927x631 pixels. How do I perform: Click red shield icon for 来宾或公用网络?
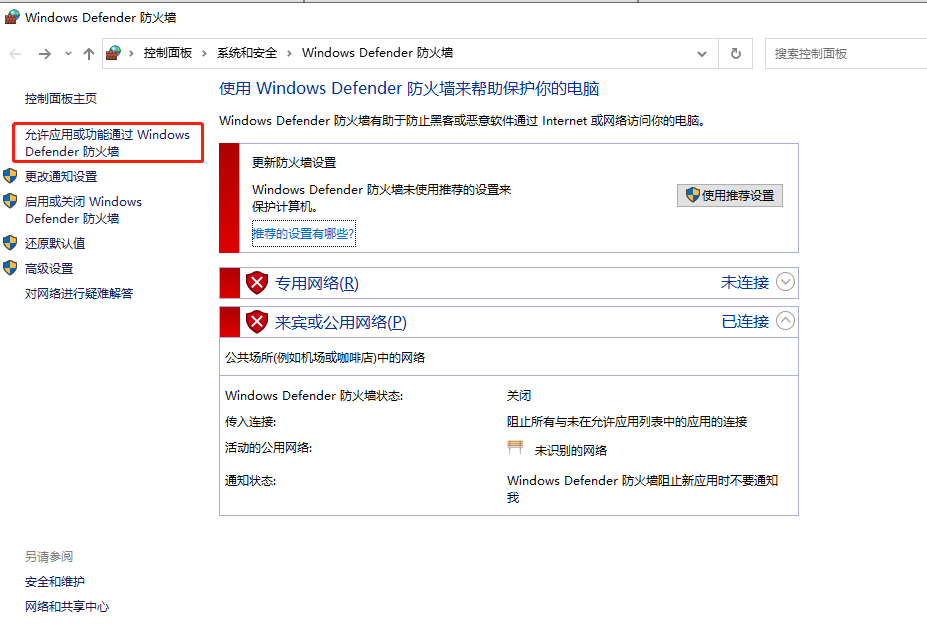coord(257,322)
